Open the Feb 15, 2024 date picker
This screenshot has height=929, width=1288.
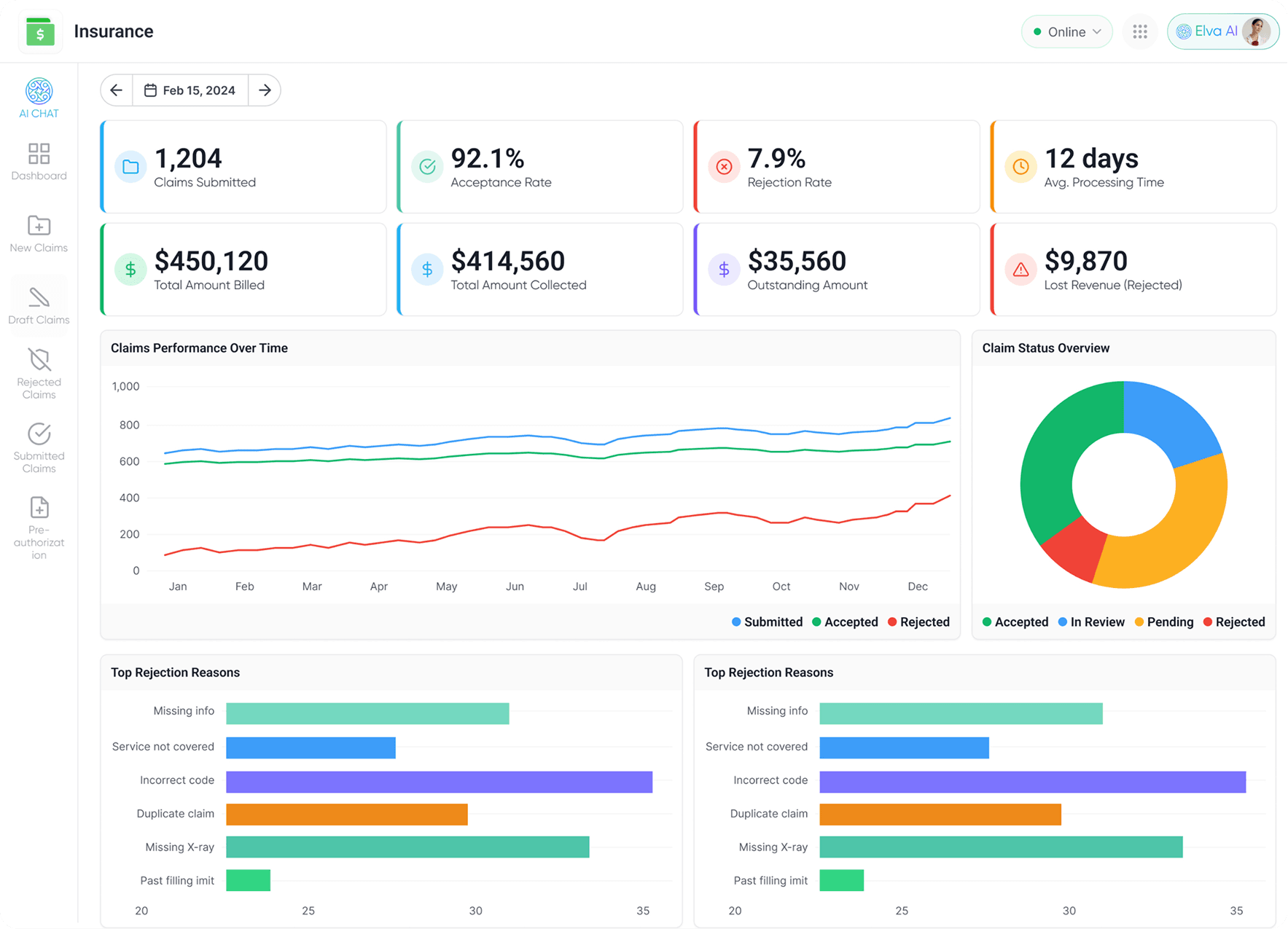(190, 90)
